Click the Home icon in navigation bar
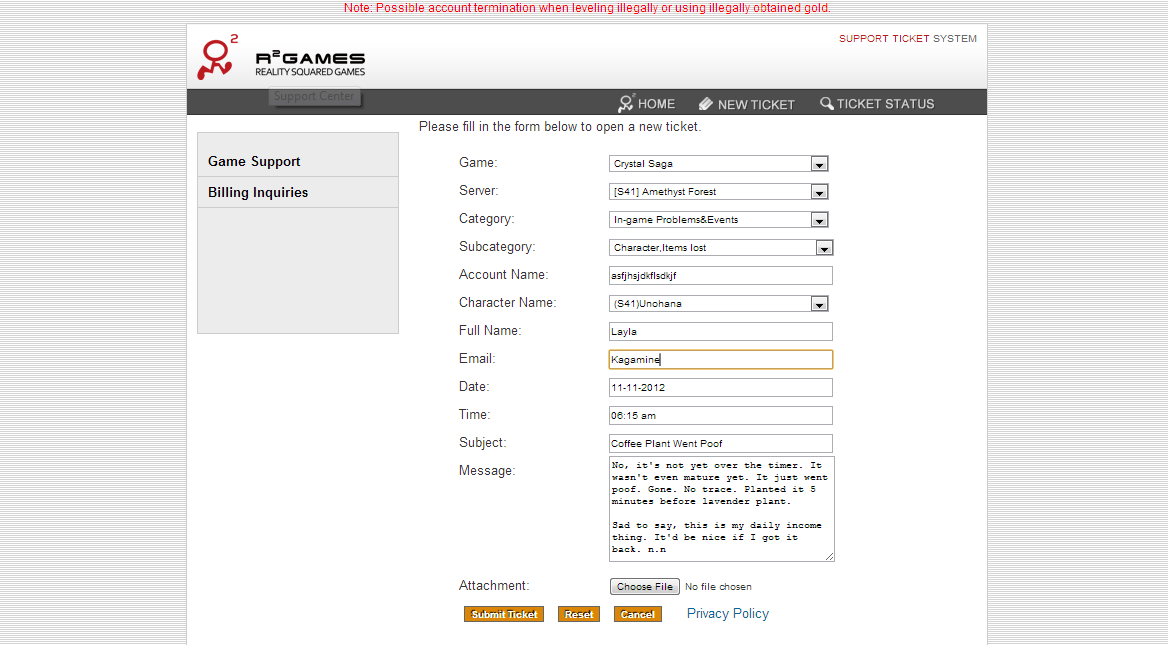The height and width of the screenshot is (645, 1168). click(x=626, y=104)
